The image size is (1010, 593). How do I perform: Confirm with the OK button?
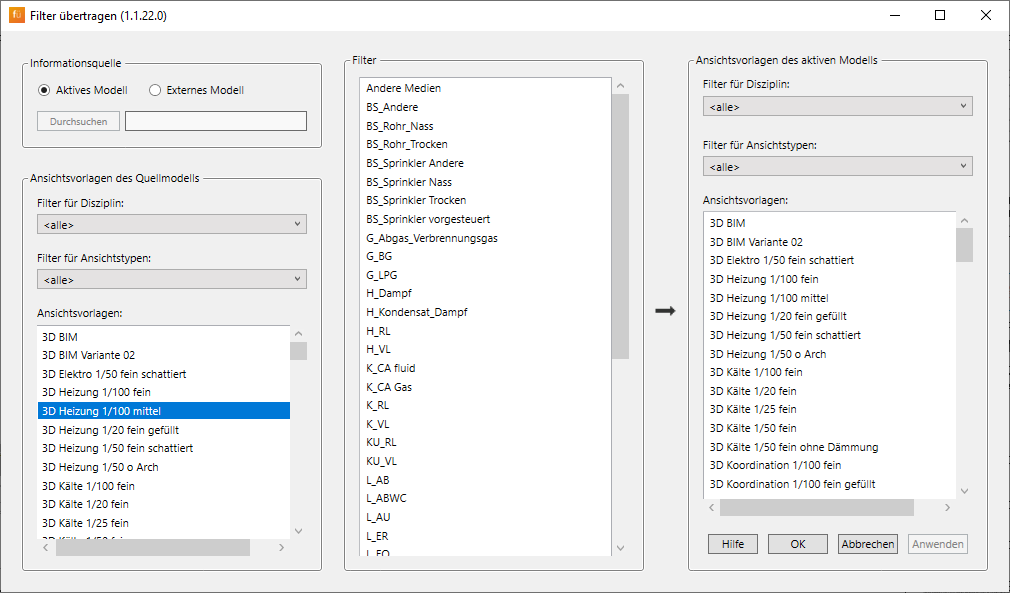[x=797, y=544]
